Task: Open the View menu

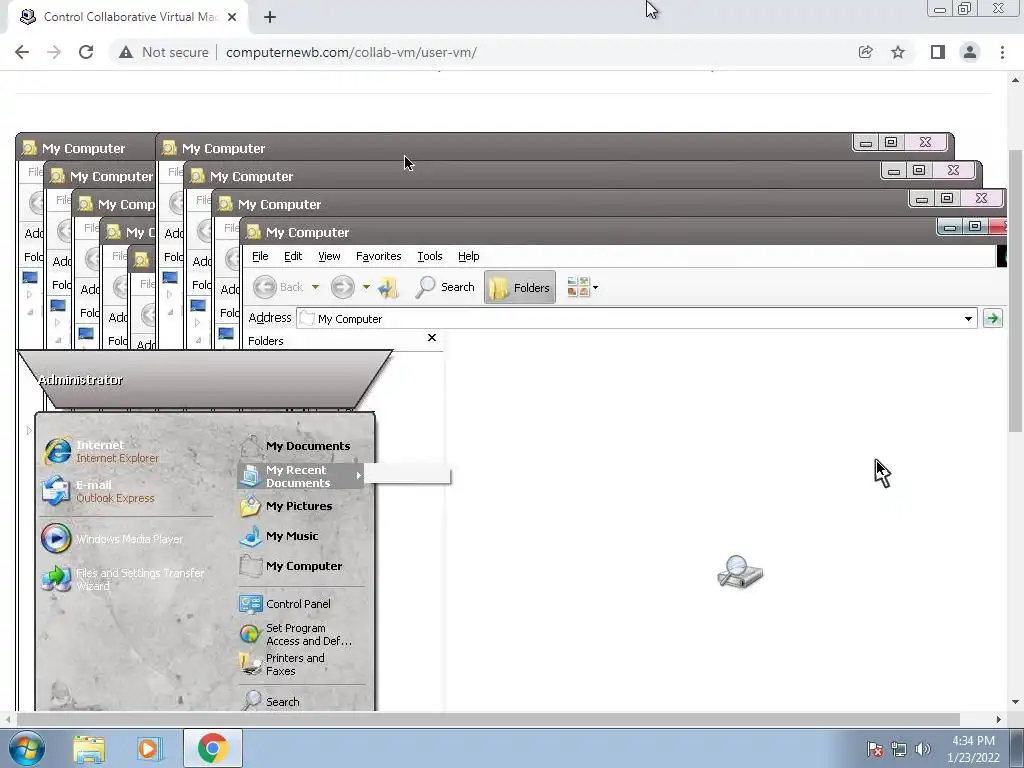Action: (x=329, y=256)
